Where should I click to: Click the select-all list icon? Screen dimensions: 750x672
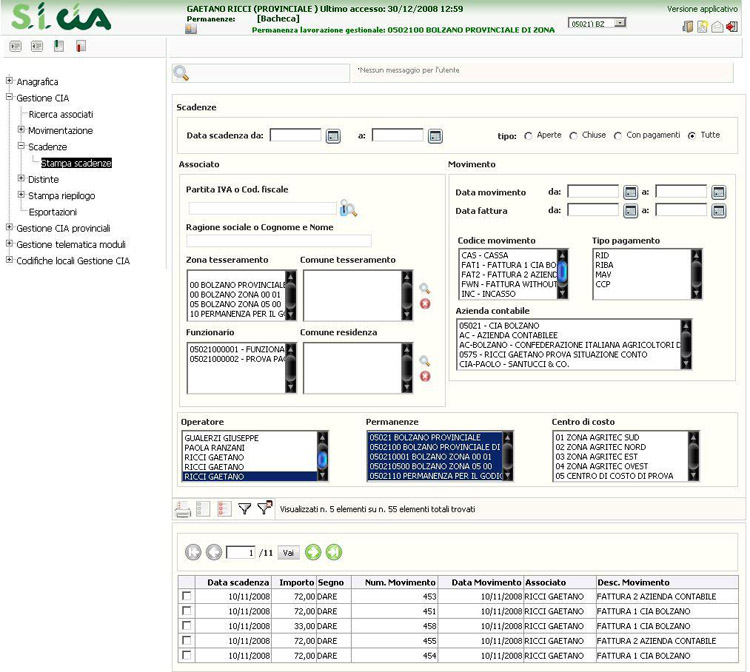(203, 509)
